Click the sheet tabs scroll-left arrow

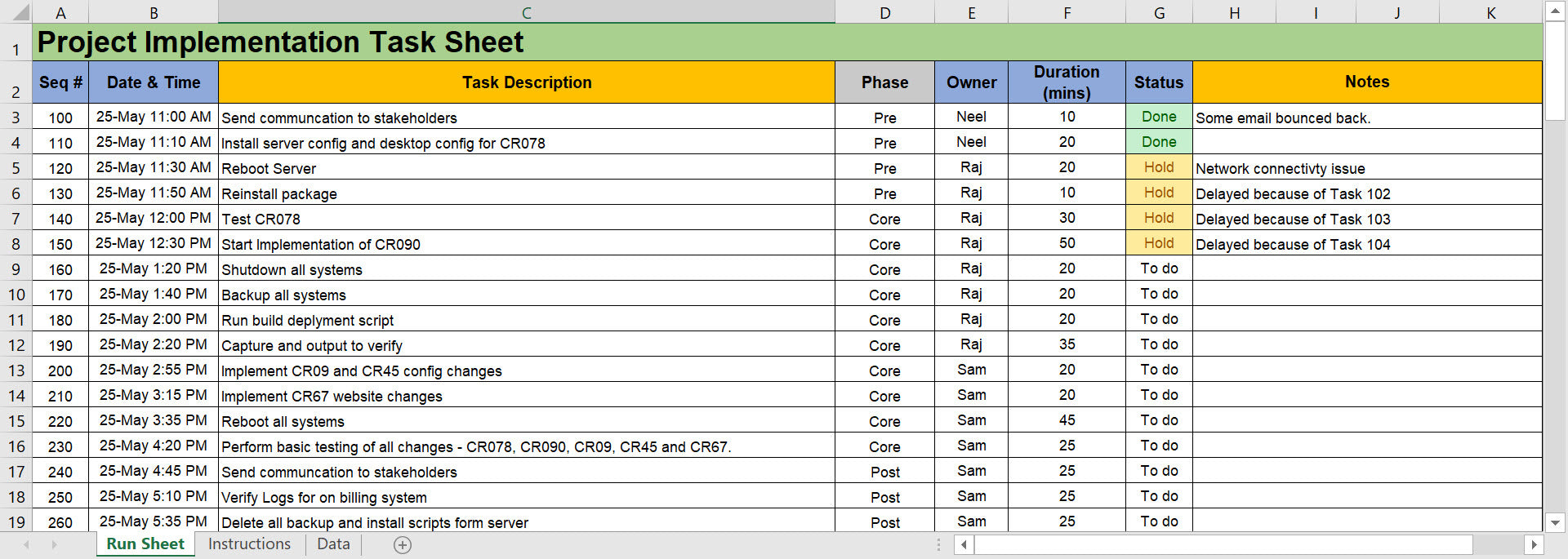pos(27,544)
